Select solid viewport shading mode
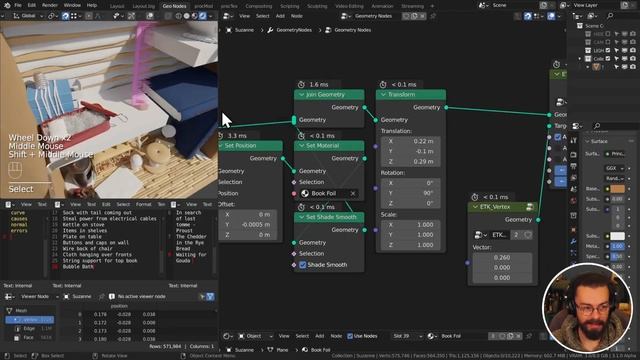The height and width of the screenshot is (360, 640). tap(187, 16)
